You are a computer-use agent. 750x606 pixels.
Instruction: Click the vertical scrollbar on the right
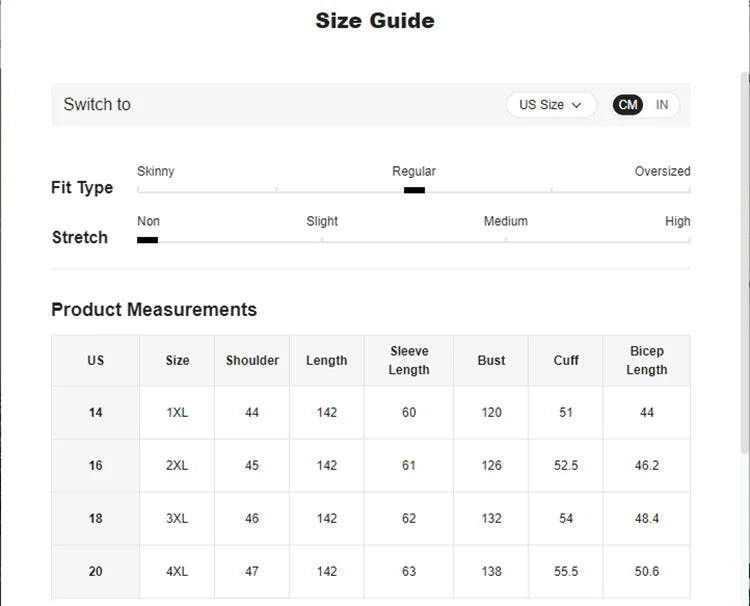click(x=743, y=260)
